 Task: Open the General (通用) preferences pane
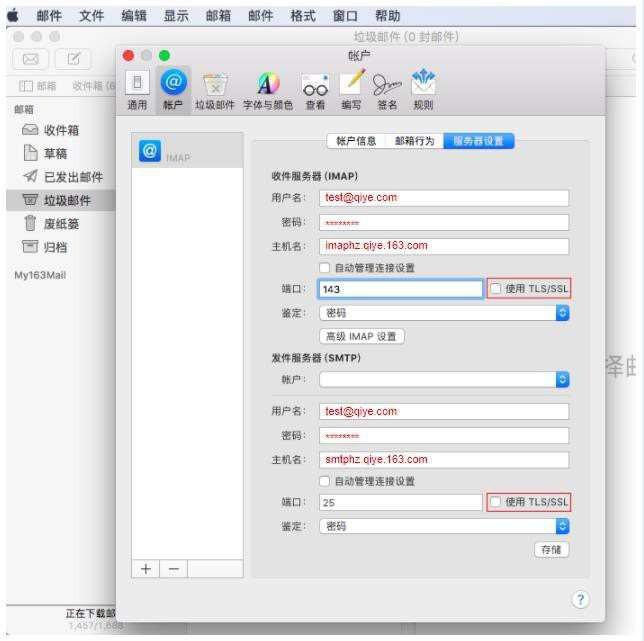tap(137, 90)
